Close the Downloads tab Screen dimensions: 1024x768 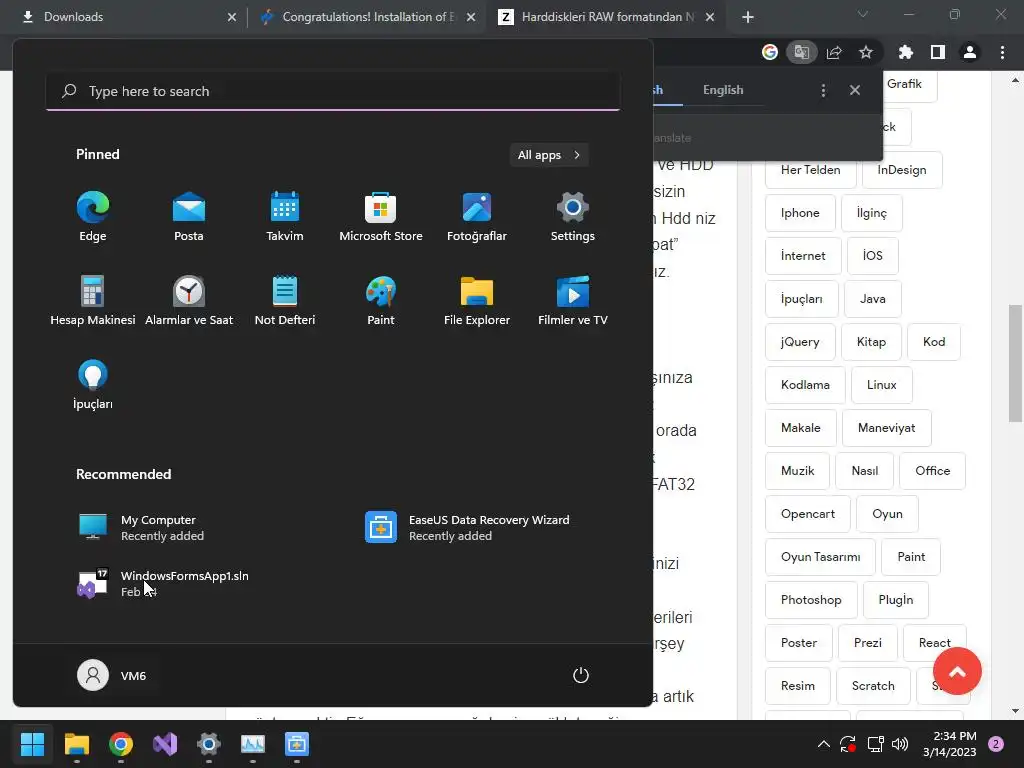pyautogui.click(x=232, y=17)
